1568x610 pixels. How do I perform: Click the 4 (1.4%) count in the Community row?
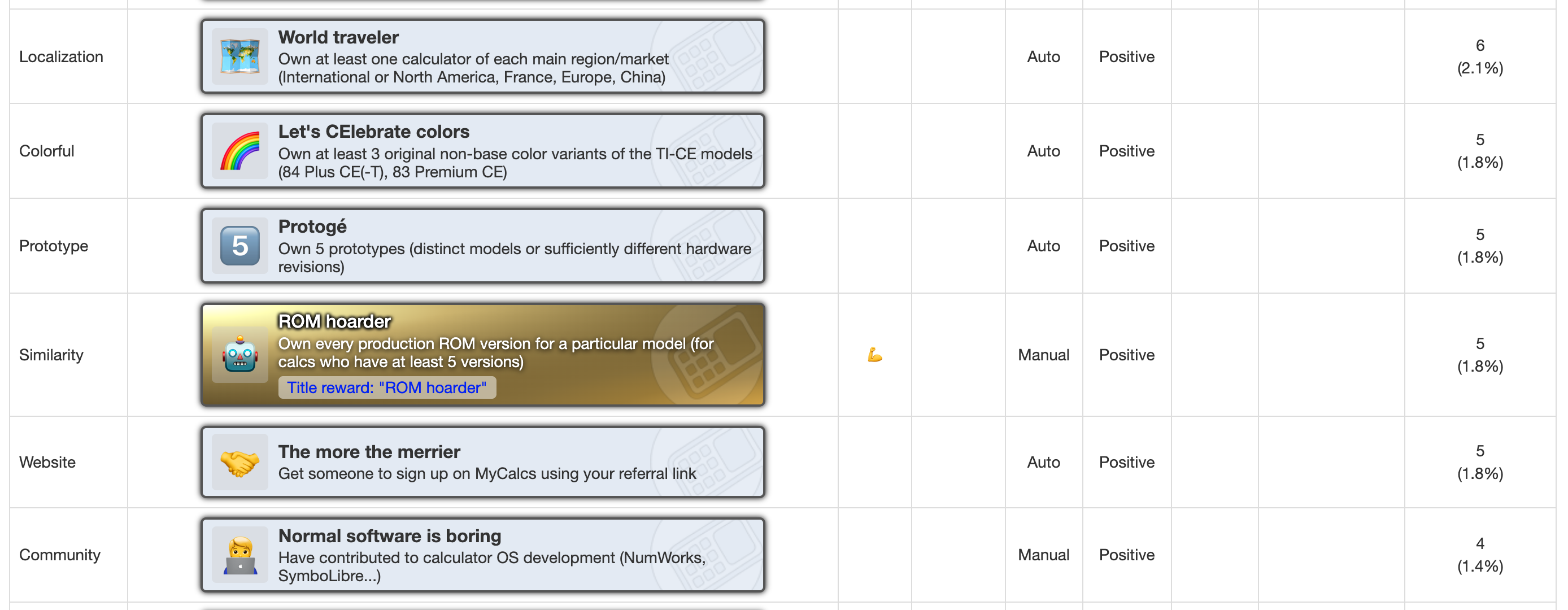pyautogui.click(x=1480, y=555)
